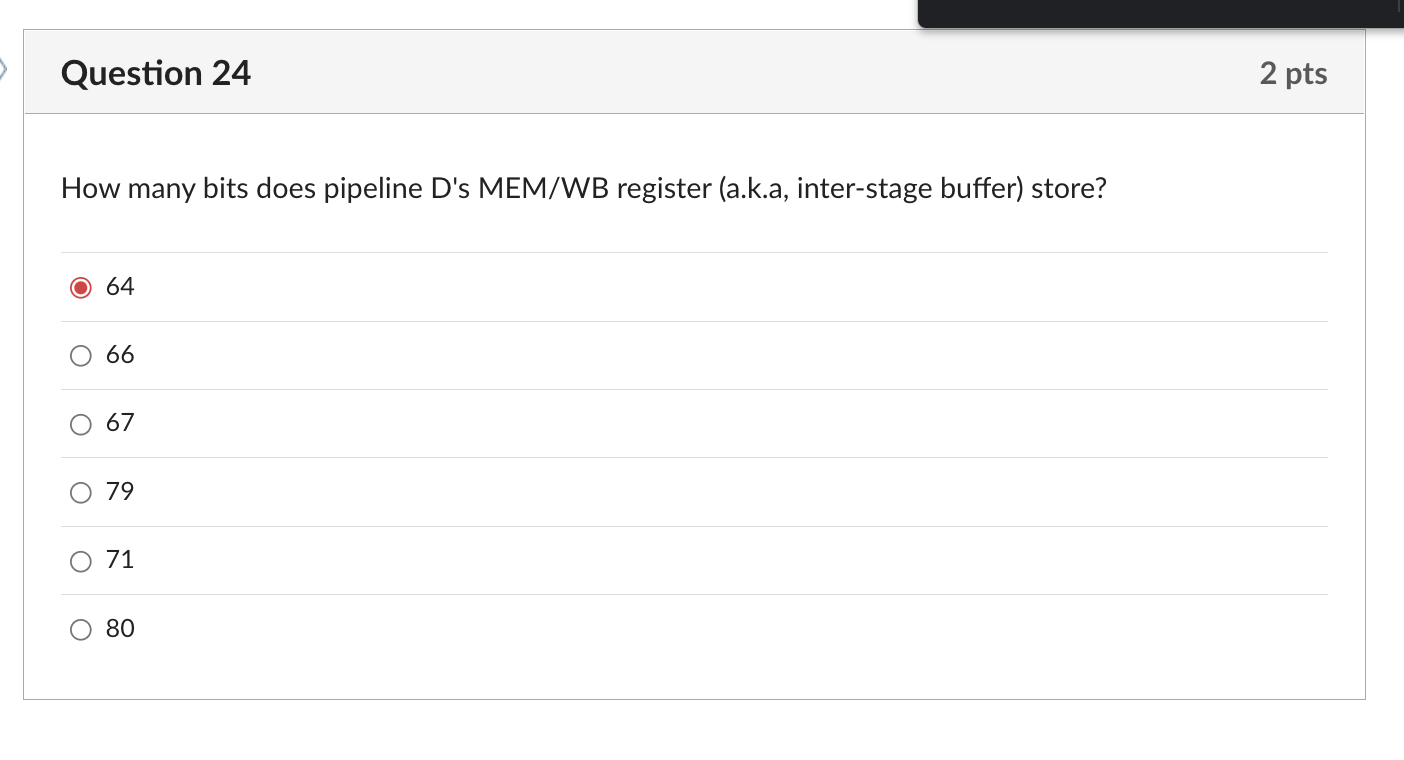Choose 66 as your answer
The height and width of the screenshot is (760, 1404).
coord(80,356)
